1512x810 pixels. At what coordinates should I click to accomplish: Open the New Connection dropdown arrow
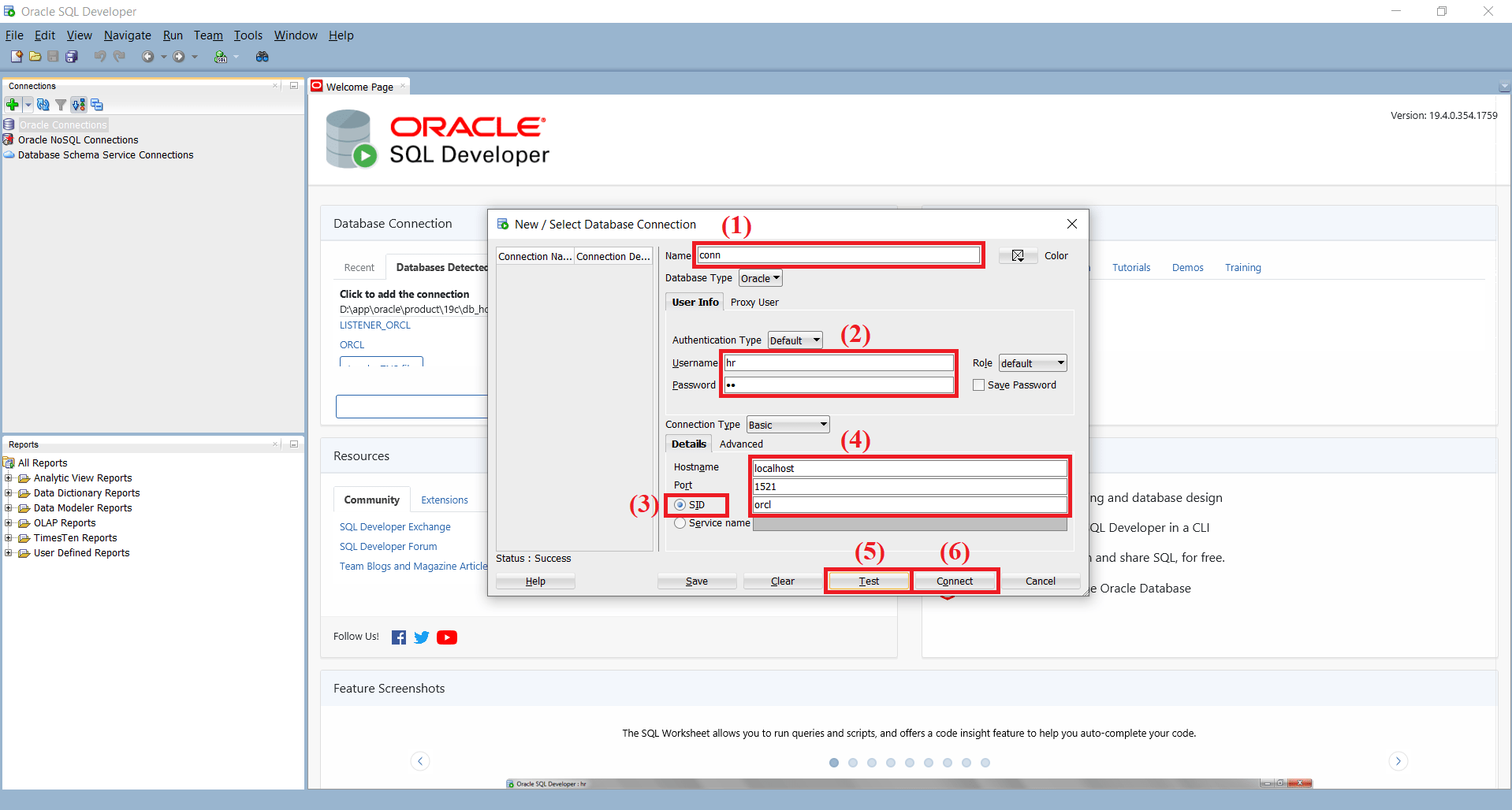tap(28, 105)
